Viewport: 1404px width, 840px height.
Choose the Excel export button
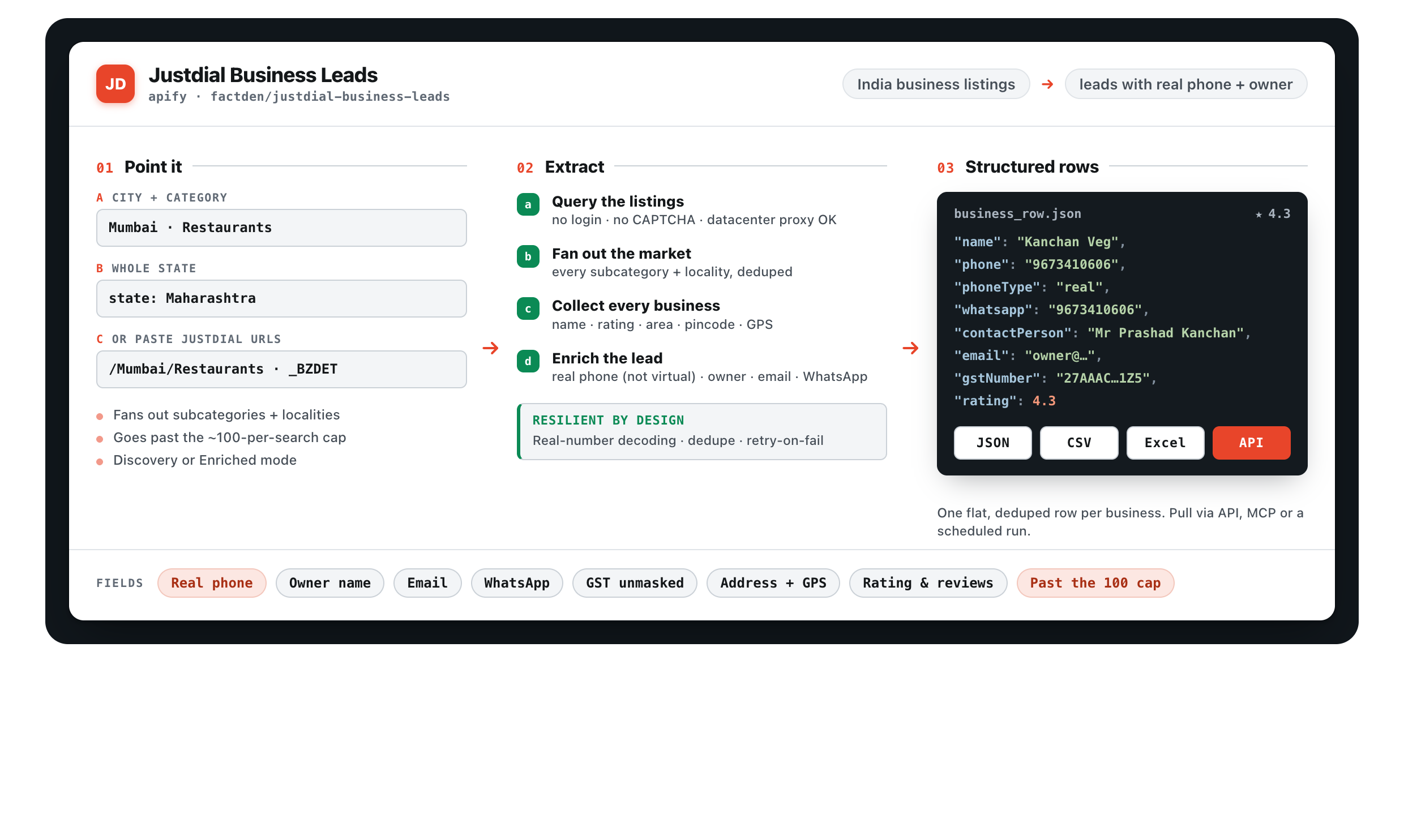point(1165,443)
